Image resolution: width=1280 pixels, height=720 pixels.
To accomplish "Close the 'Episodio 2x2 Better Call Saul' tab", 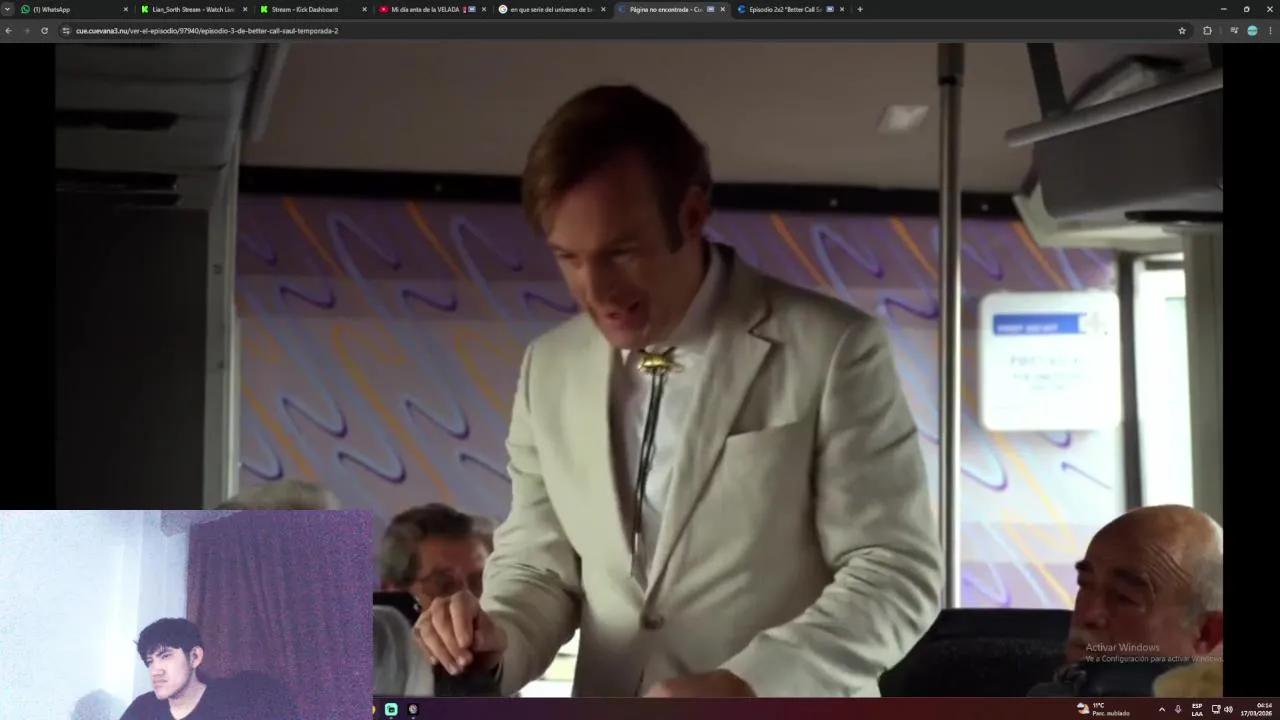I will pos(841,9).
